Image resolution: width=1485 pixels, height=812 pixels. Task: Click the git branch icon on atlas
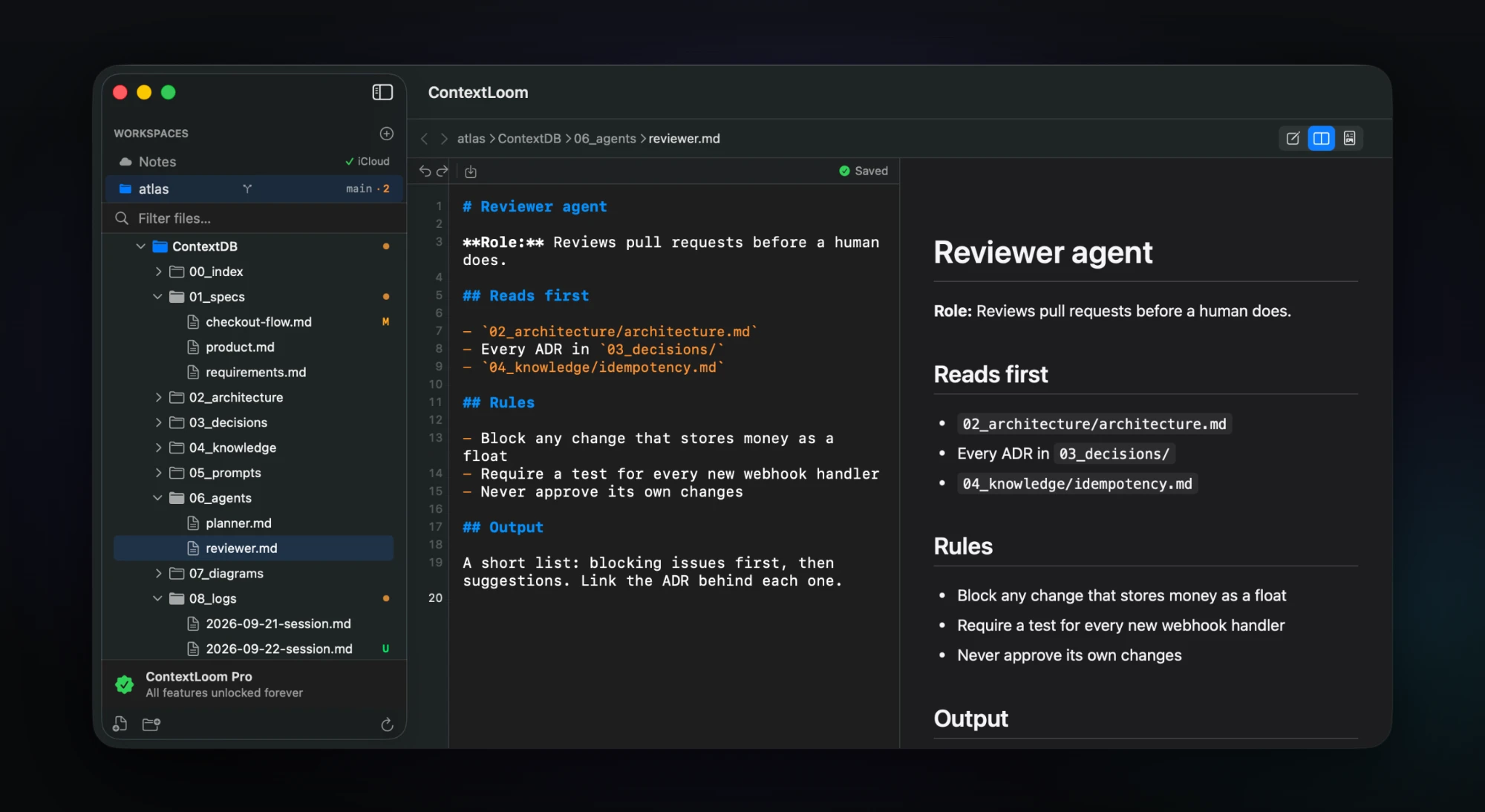tap(247, 189)
